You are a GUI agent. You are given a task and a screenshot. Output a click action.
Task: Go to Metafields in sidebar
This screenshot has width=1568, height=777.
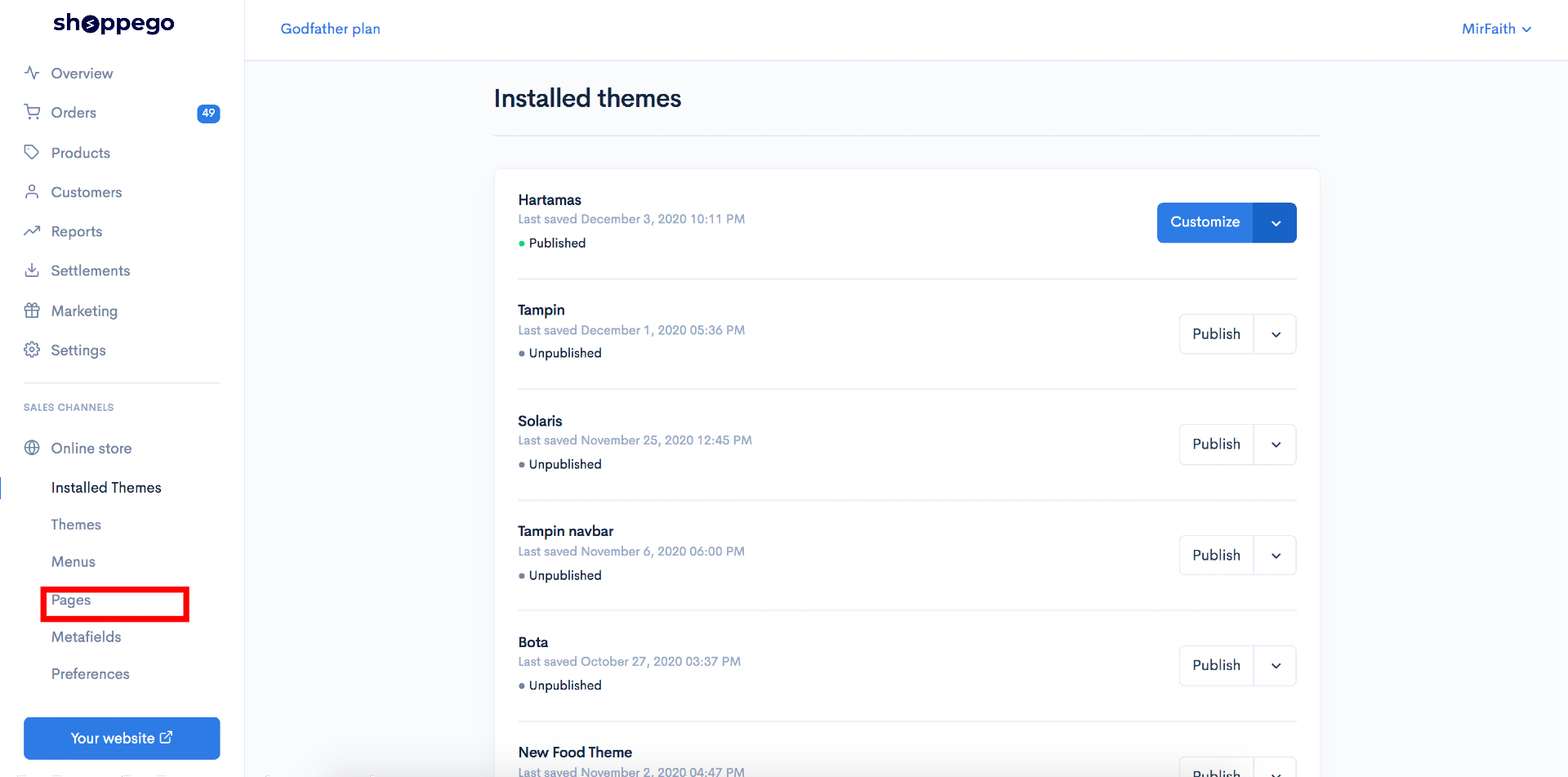click(86, 636)
